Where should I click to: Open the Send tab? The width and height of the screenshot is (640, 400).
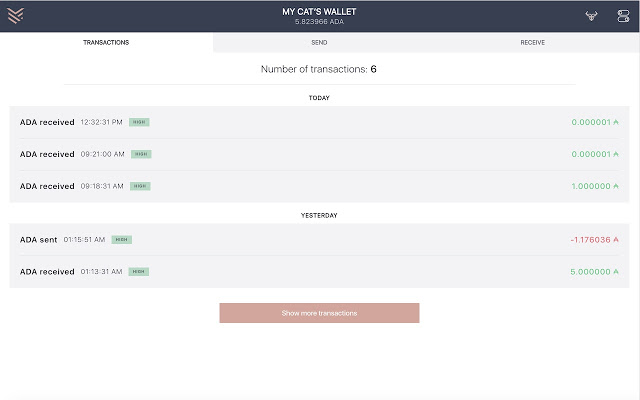[x=319, y=43]
